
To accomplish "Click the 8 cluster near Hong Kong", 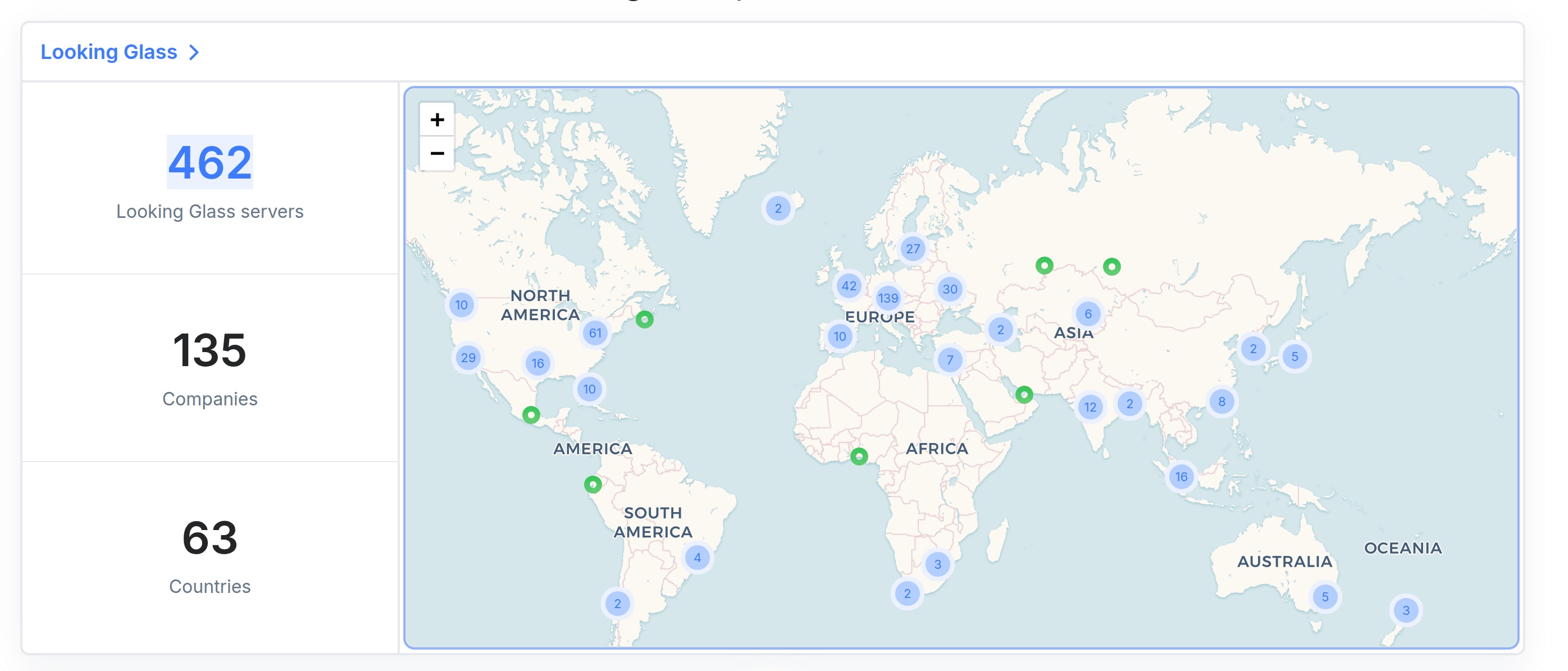I will point(1221,401).
